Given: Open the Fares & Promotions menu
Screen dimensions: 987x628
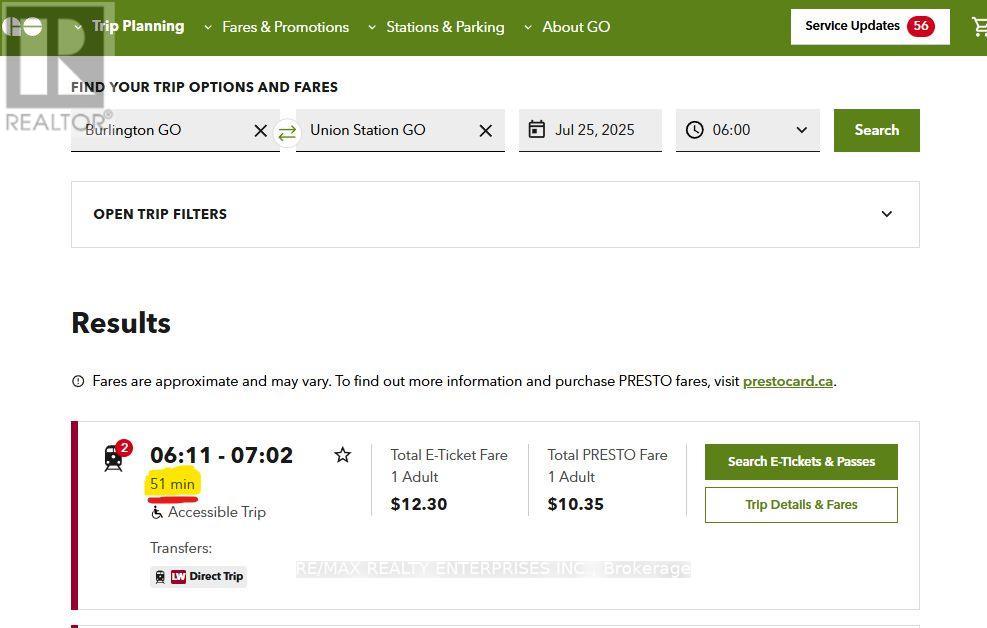Looking at the screenshot, I should [285, 27].
